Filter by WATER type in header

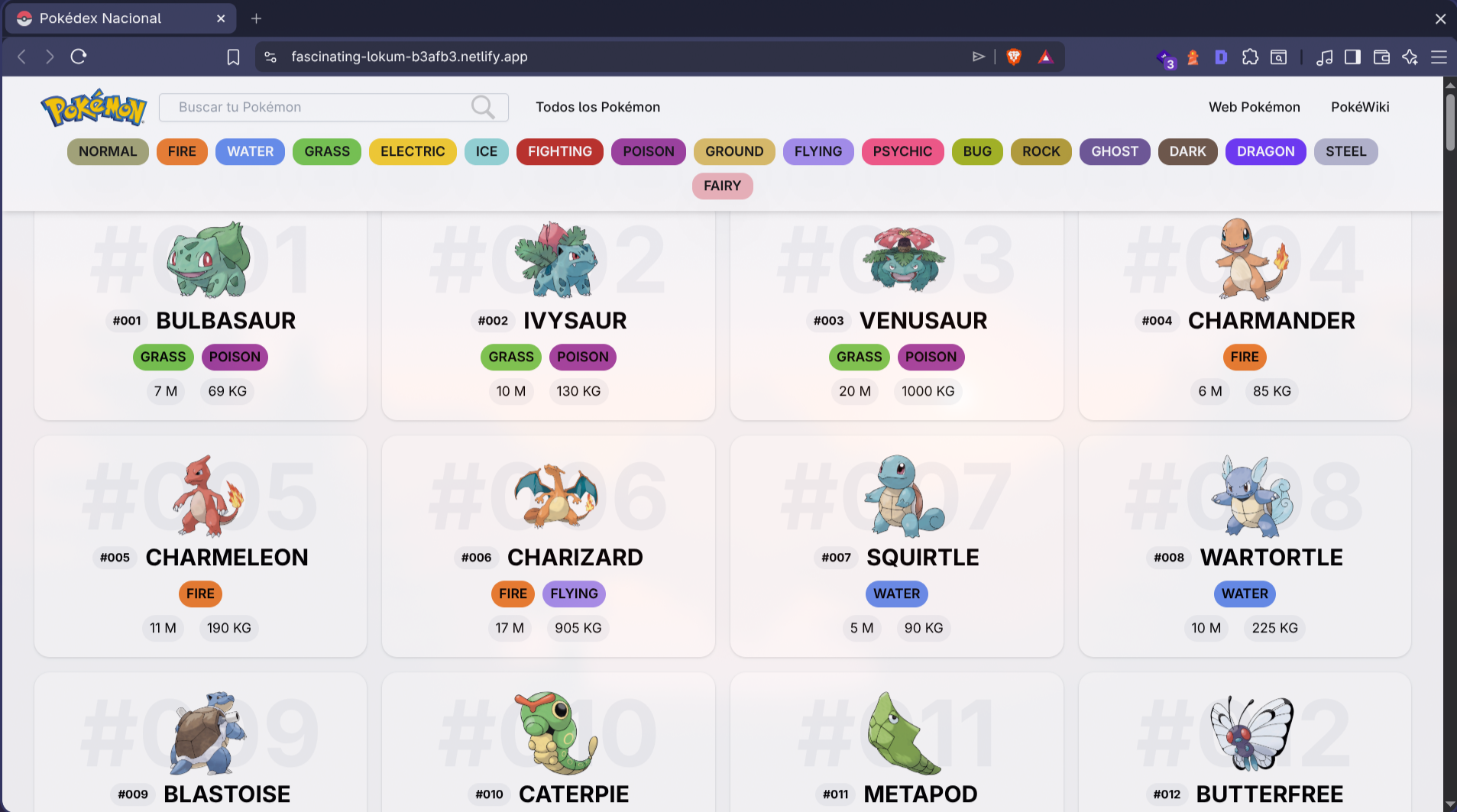[250, 151]
